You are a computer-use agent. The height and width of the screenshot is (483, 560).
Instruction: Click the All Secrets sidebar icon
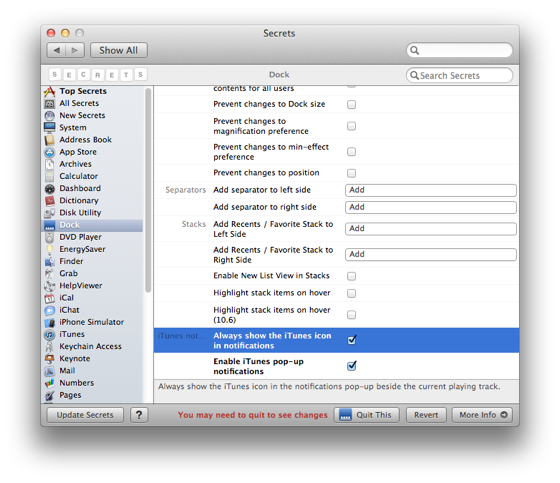point(50,104)
